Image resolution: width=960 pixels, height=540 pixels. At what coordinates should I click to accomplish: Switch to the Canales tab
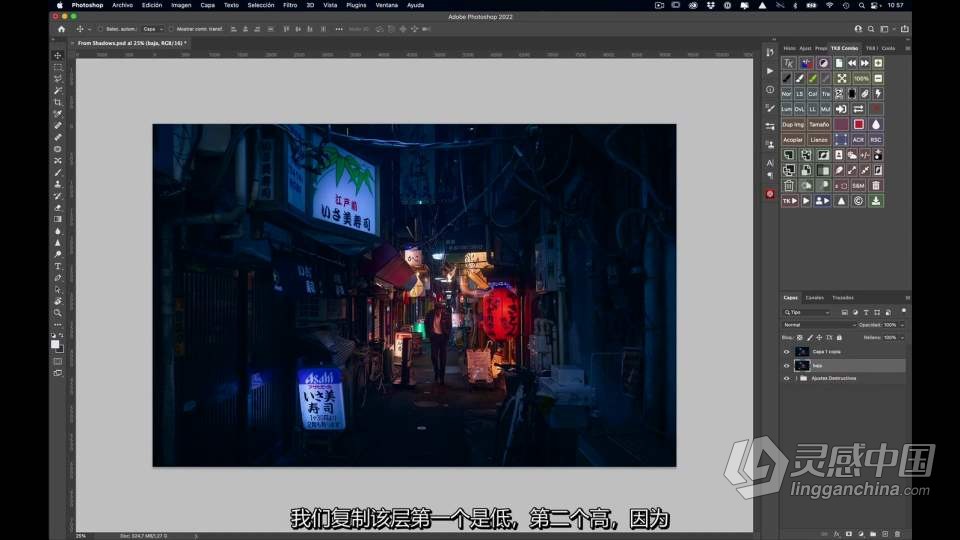[x=815, y=297]
